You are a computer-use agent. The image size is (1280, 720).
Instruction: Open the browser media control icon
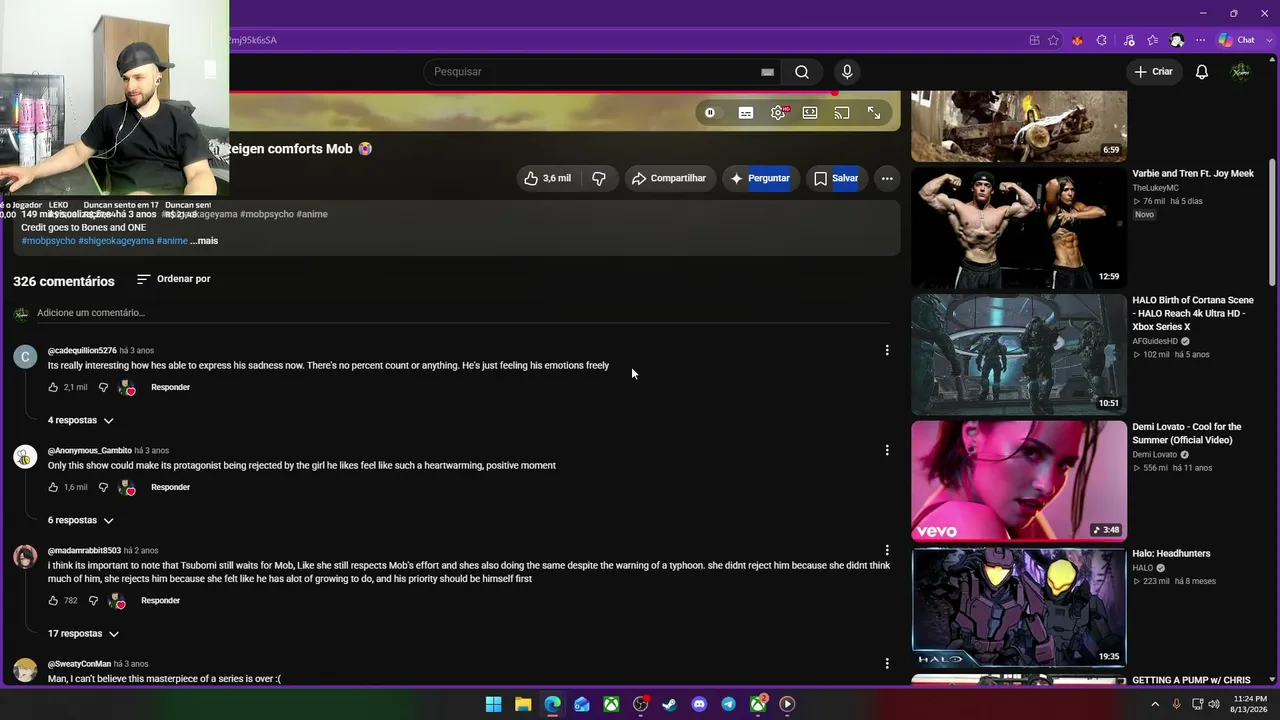coord(1129,40)
